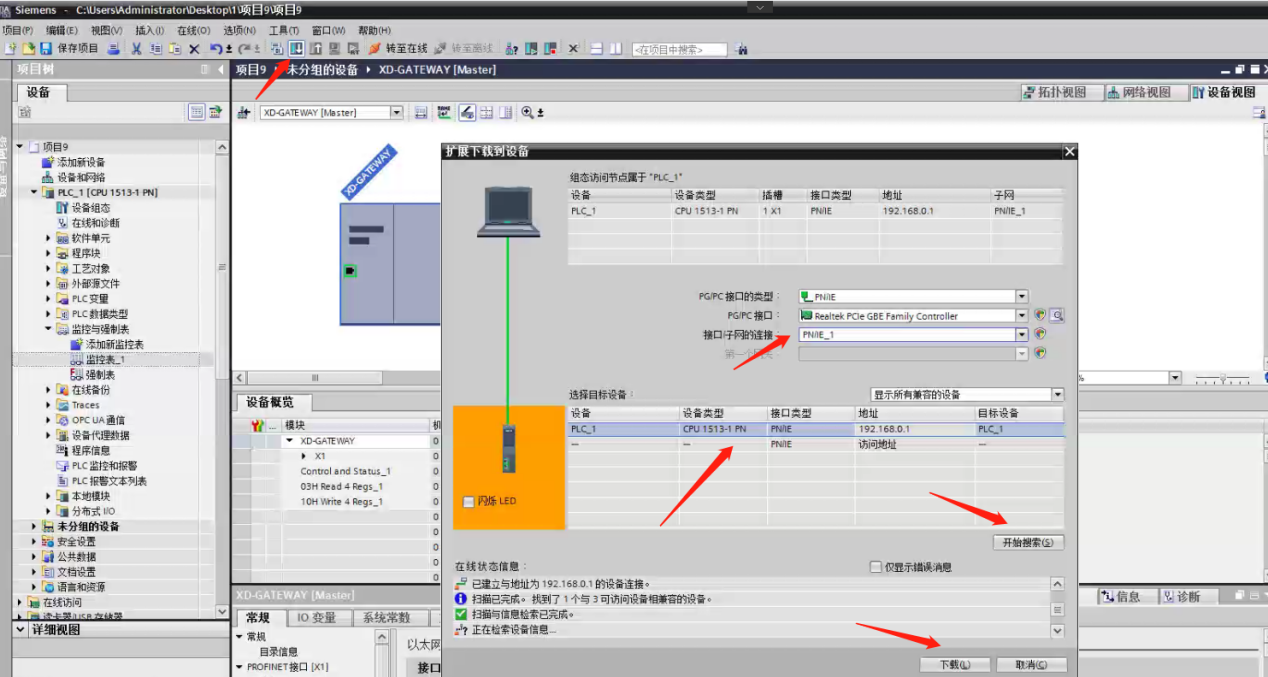Click the Cut scissors icon
Screen dimensions: 1268x677
(x=136, y=48)
